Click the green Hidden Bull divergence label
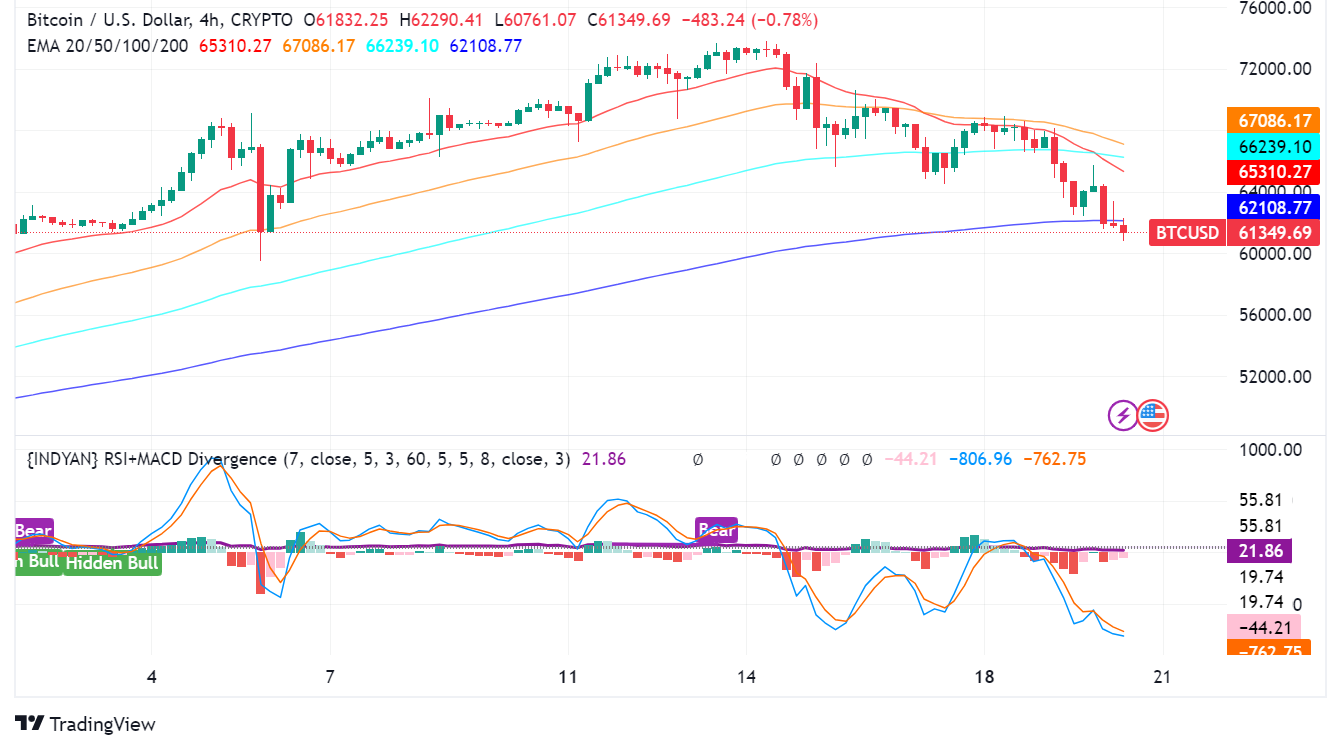This screenshot has height=750, width=1341. coord(112,563)
